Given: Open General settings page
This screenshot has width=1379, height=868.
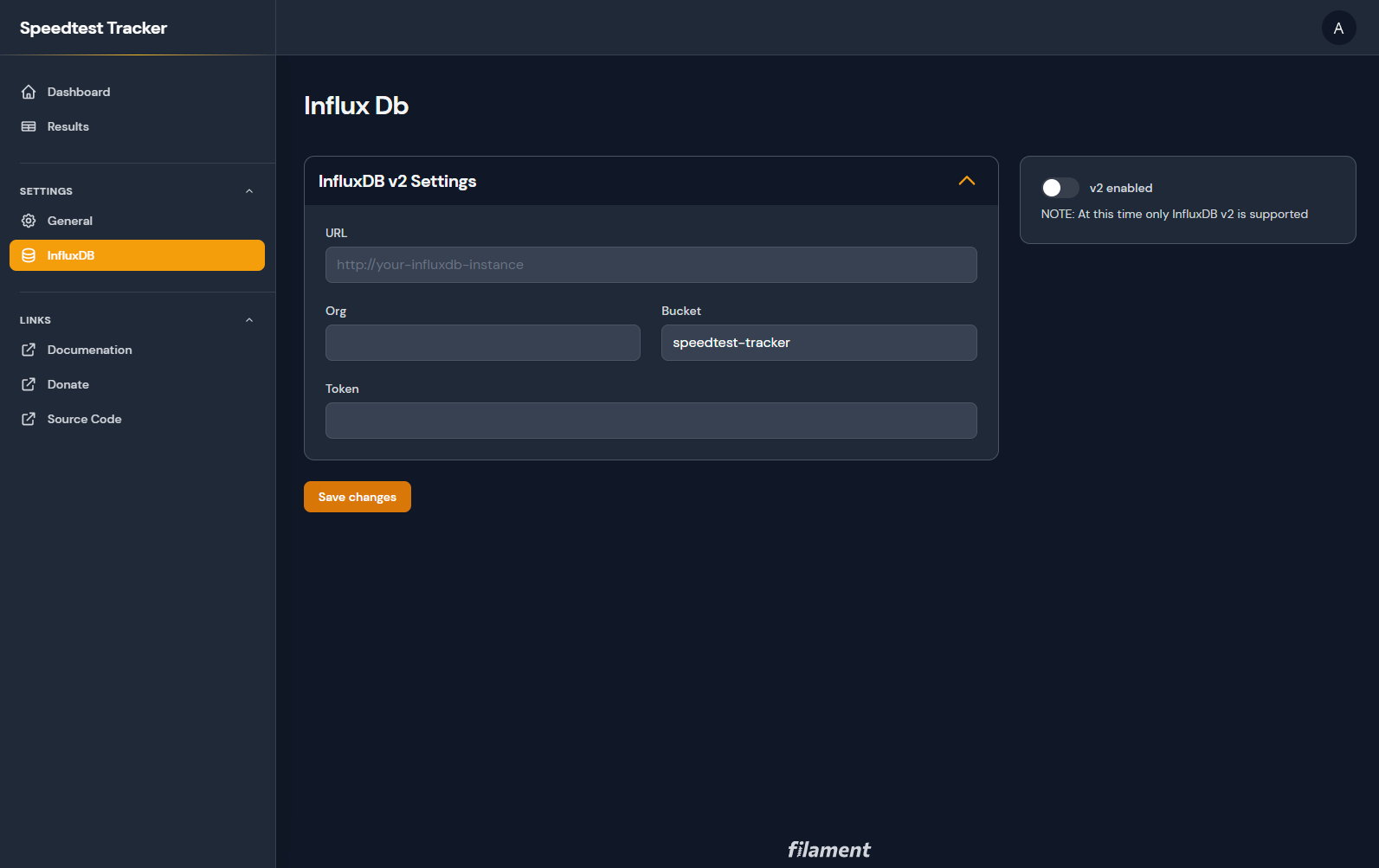Looking at the screenshot, I should [137, 221].
